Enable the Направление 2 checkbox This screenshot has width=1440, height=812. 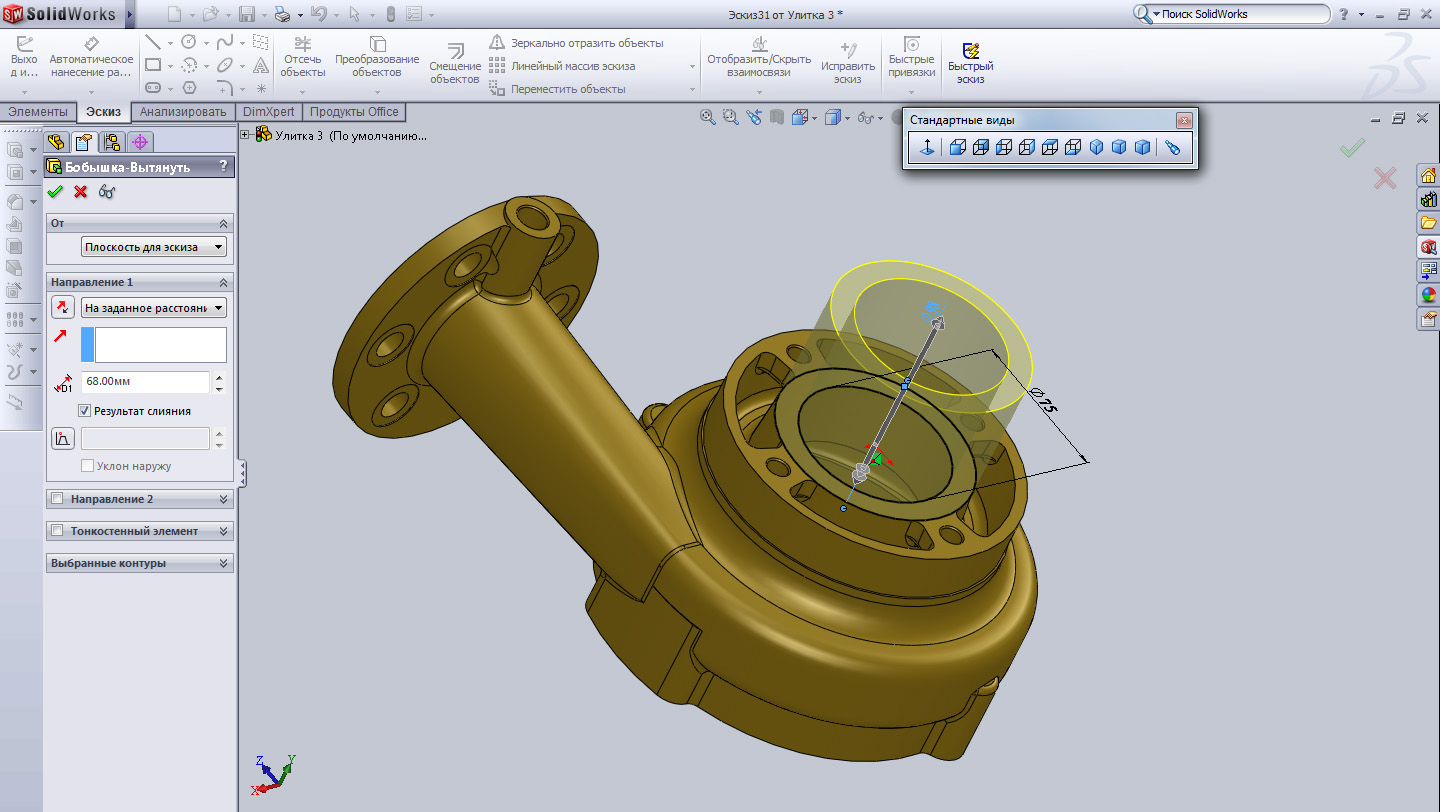57,499
